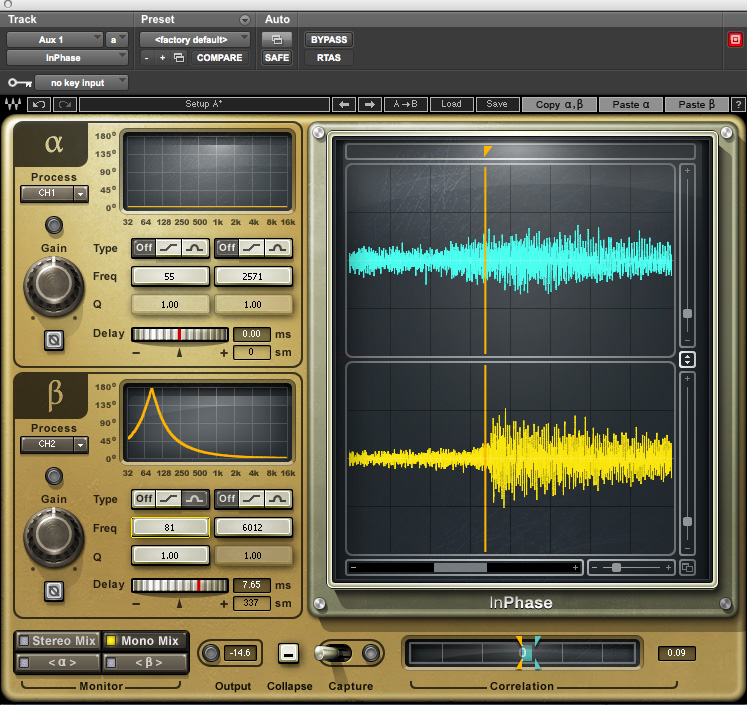This screenshot has width=747, height=705.
Task: Click the waveform horizontal scrollbar thumb
Action: (x=460, y=567)
